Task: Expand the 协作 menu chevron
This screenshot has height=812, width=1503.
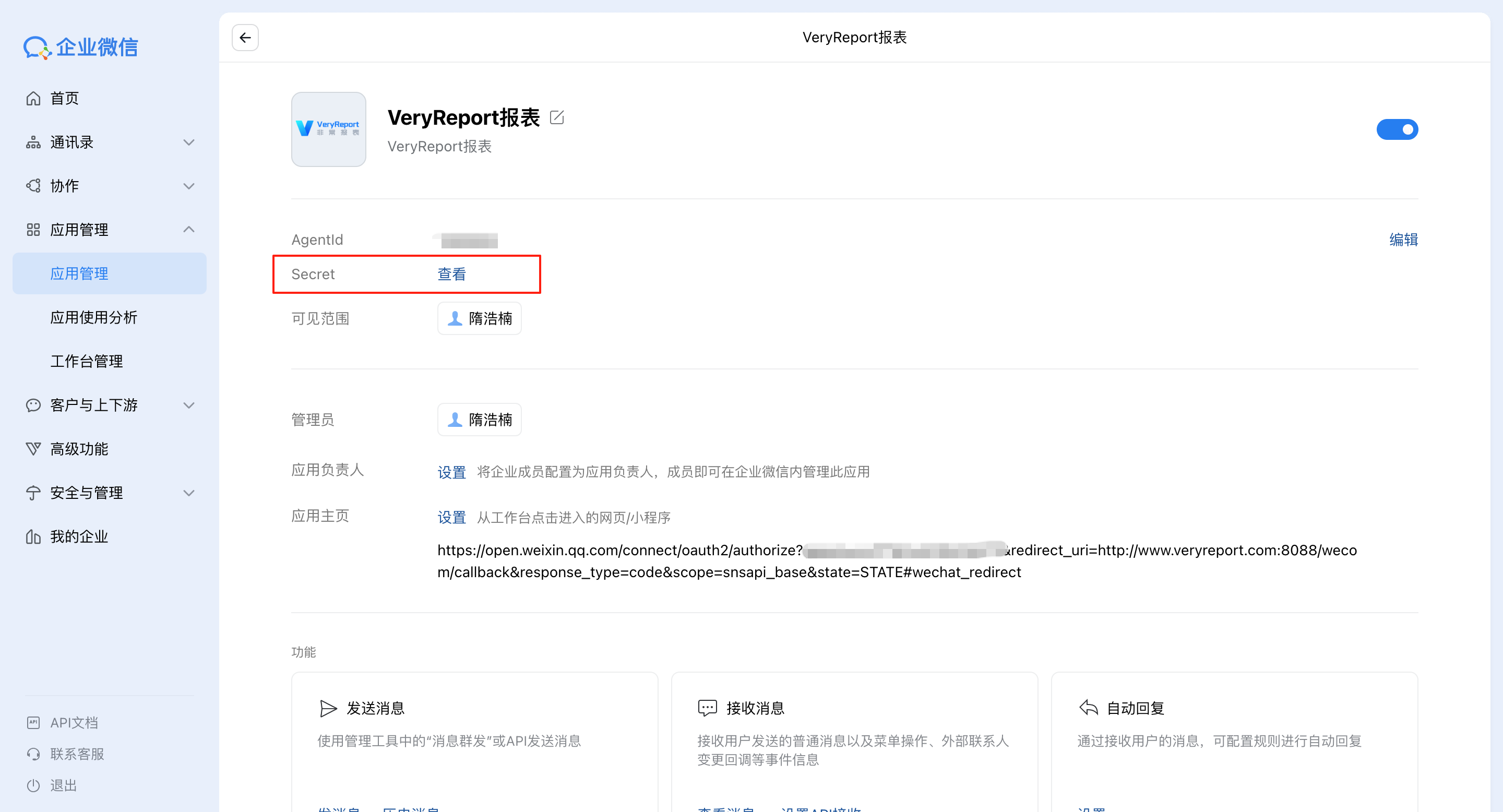Action: pos(188,186)
